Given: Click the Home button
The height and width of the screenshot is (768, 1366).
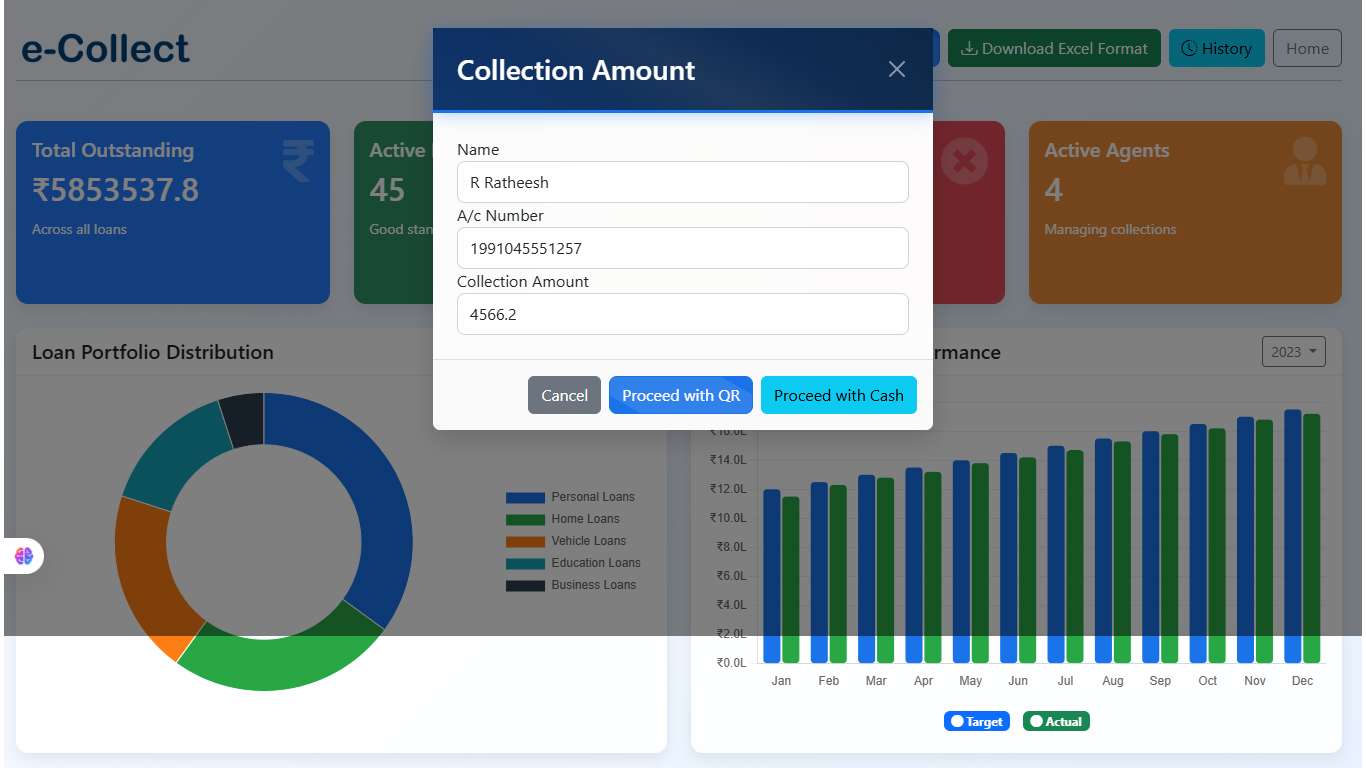Looking at the screenshot, I should [x=1307, y=48].
